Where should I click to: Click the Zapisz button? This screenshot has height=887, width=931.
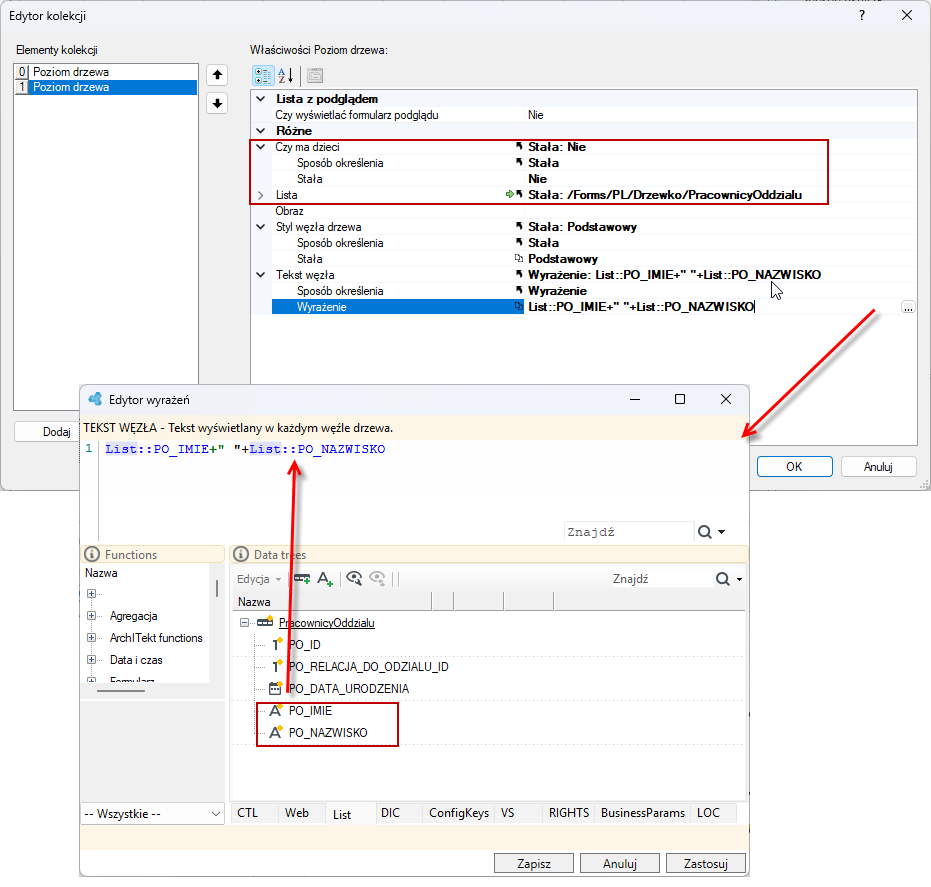(x=534, y=863)
